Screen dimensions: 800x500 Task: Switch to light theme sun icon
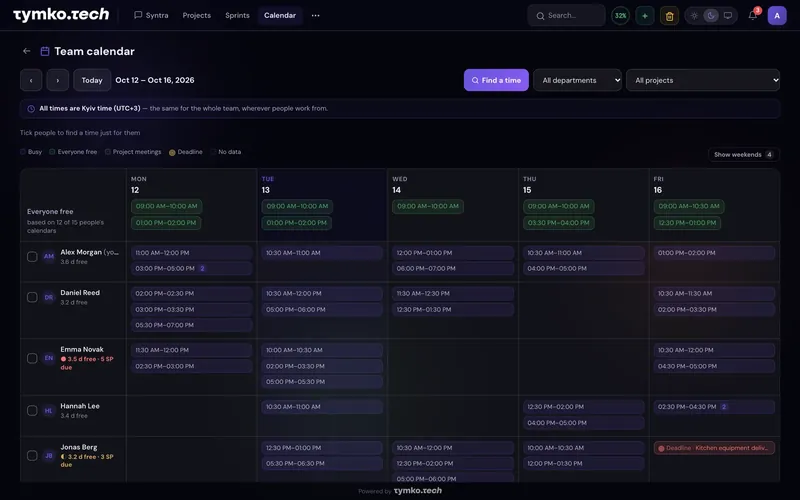694,16
